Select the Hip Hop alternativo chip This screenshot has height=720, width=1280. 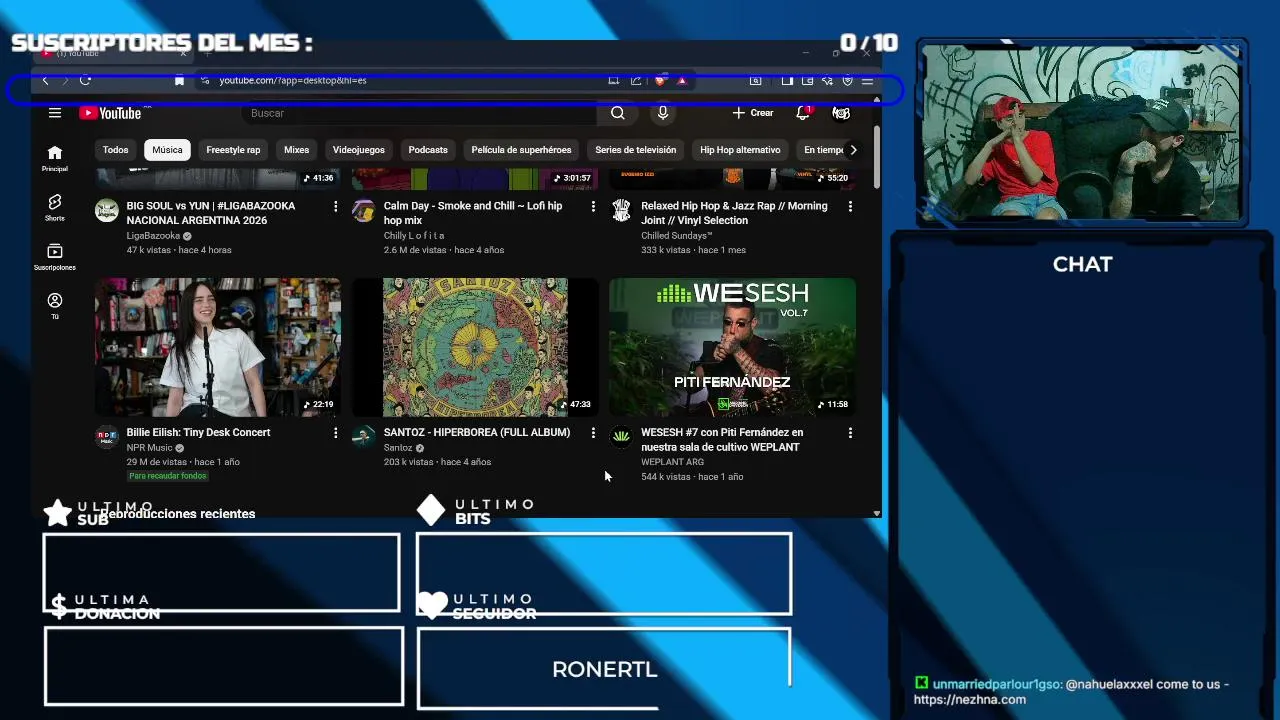point(740,150)
